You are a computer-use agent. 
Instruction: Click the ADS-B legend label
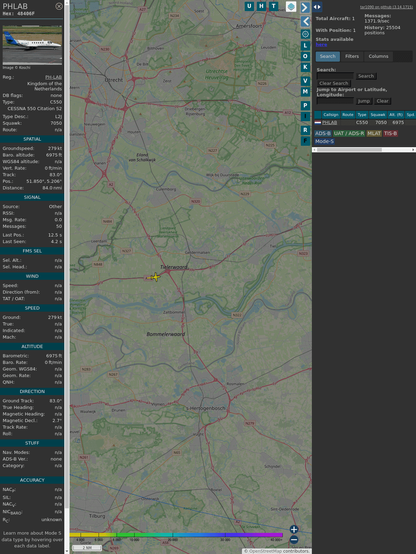tap(323, 133)
